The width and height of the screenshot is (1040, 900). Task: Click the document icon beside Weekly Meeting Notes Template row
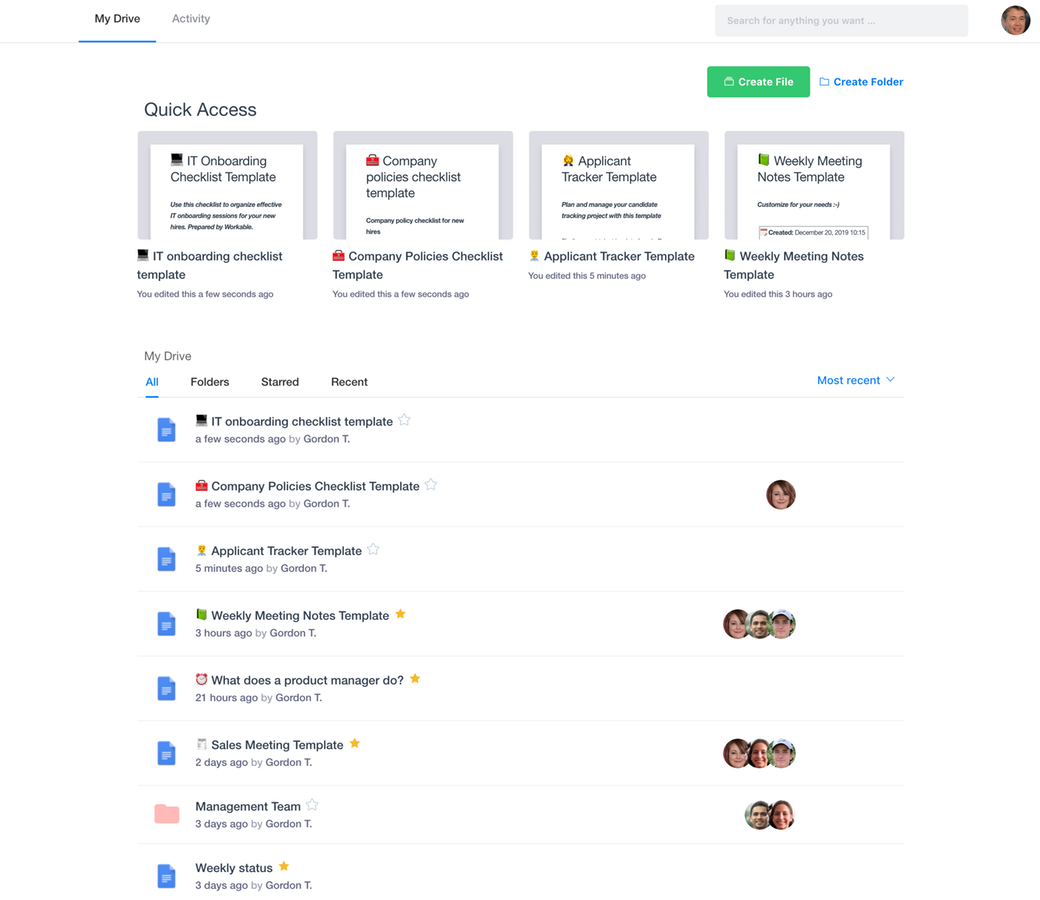(166, 624)
